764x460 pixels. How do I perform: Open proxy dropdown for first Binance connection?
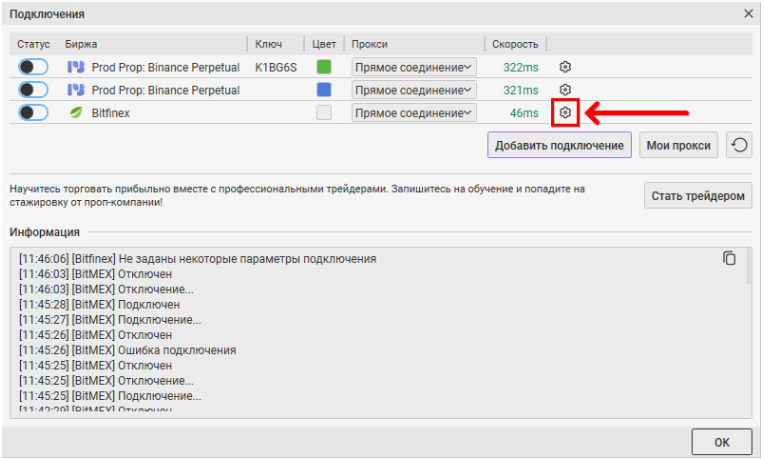[414, 67]
